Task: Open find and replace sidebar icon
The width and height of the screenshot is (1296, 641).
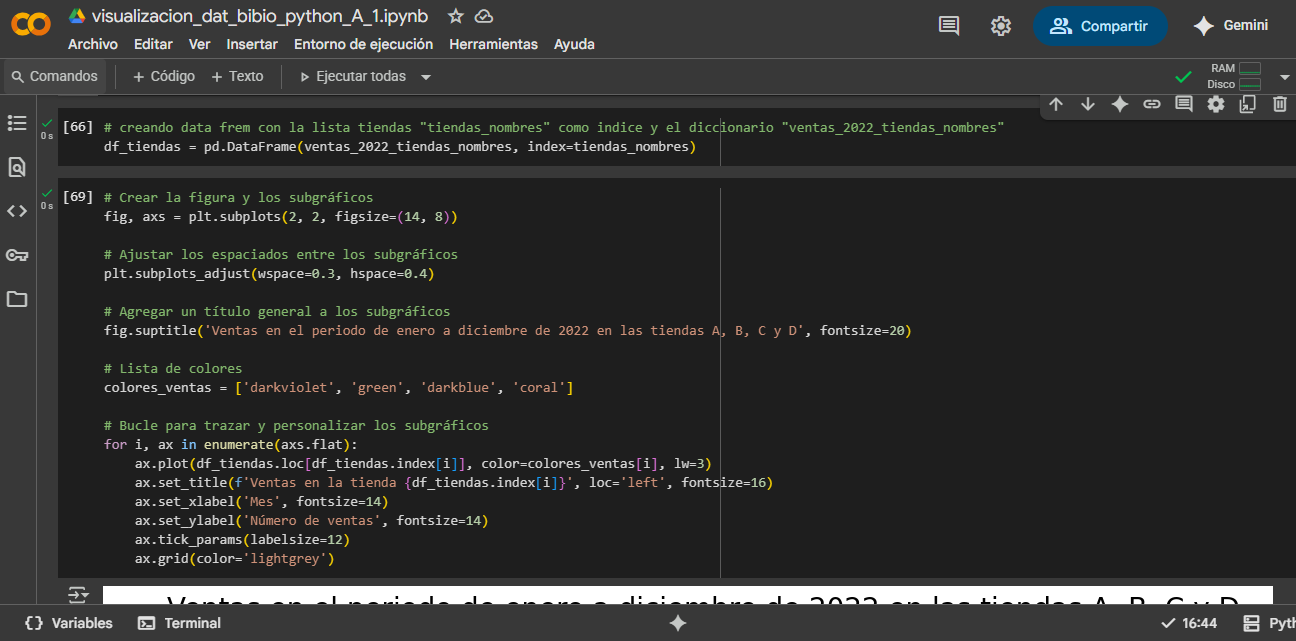Action: click(x=17, y=167)
